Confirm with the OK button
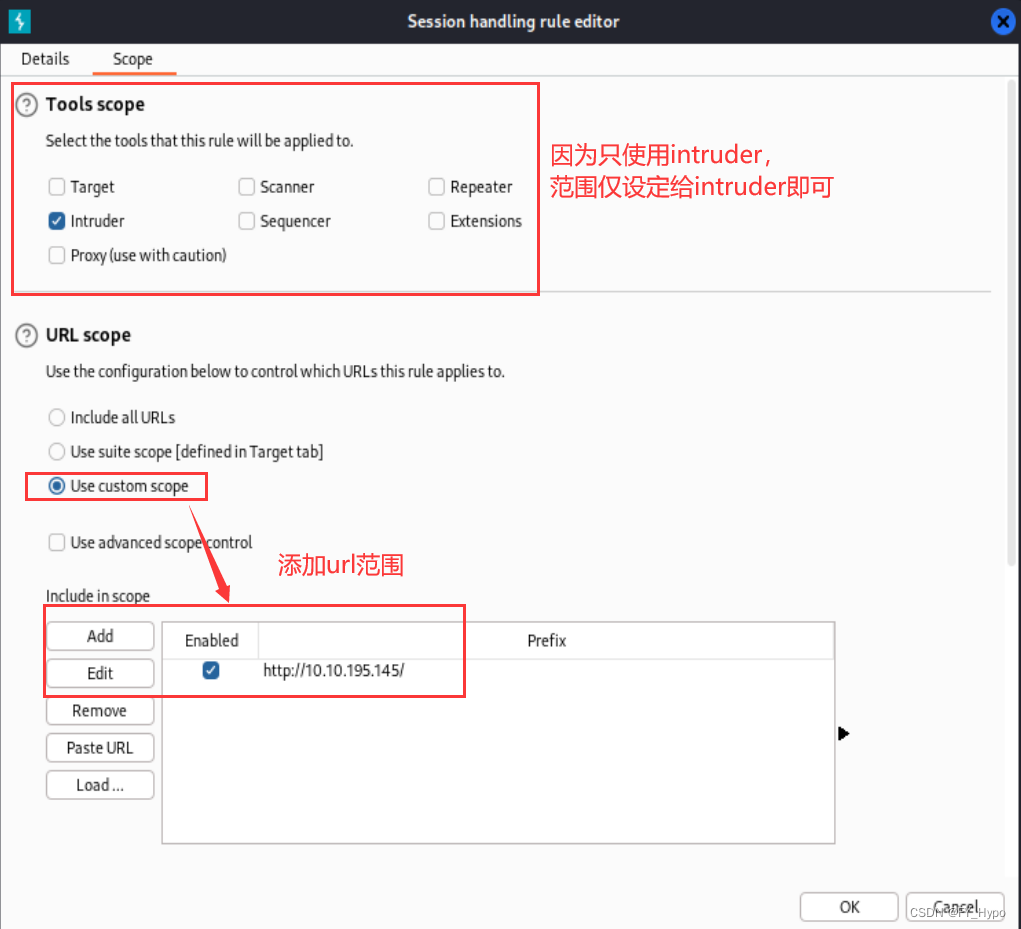Viewport: 1021px width, 929px height. coord(849,907)
